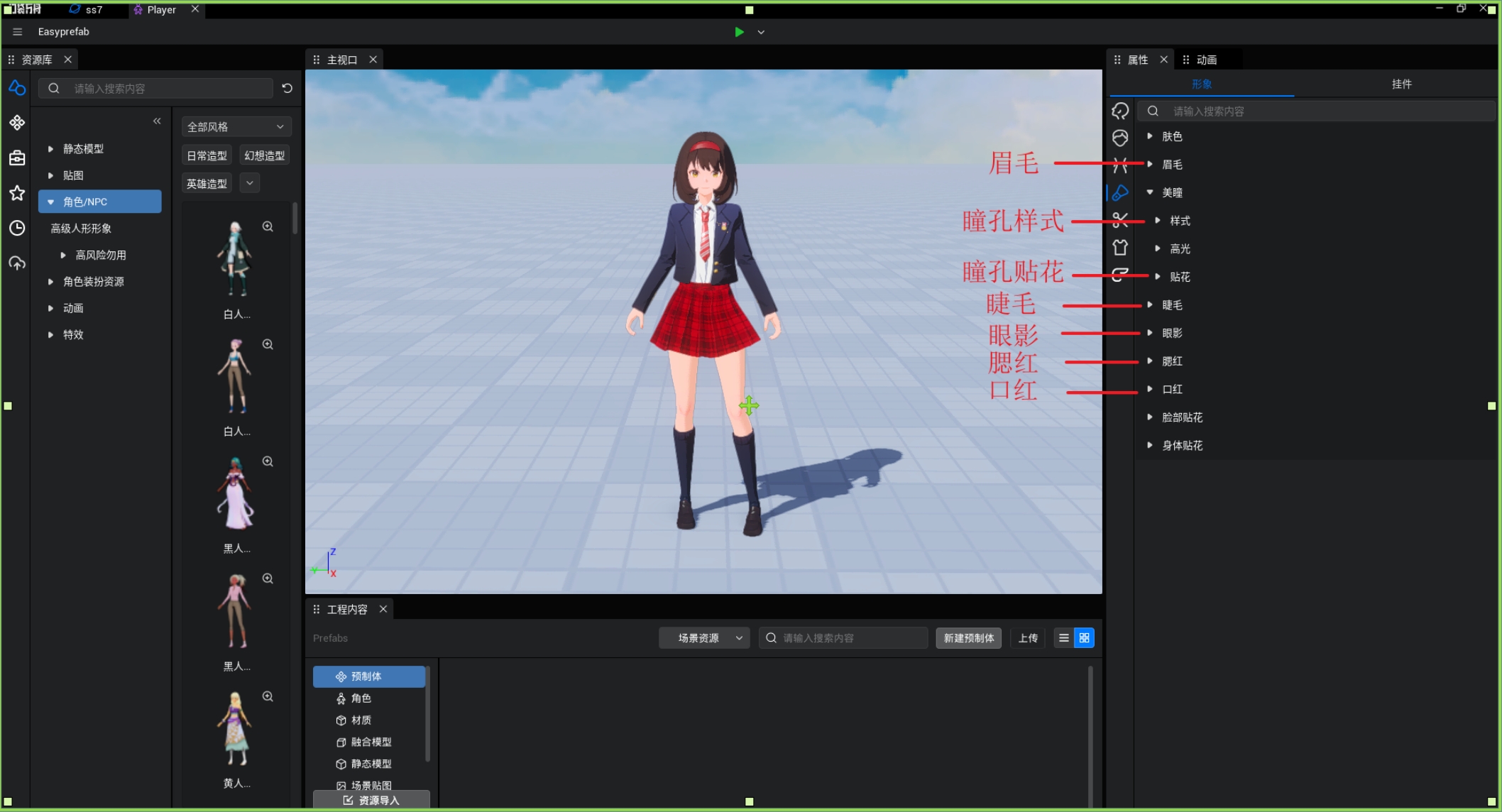Expand the 肤色 property group
1502x812 pixels.
point(1150,136)
